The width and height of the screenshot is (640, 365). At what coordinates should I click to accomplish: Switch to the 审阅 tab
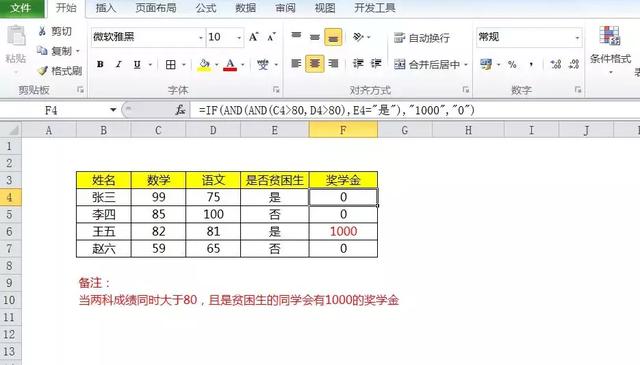(x=285, y=8)
